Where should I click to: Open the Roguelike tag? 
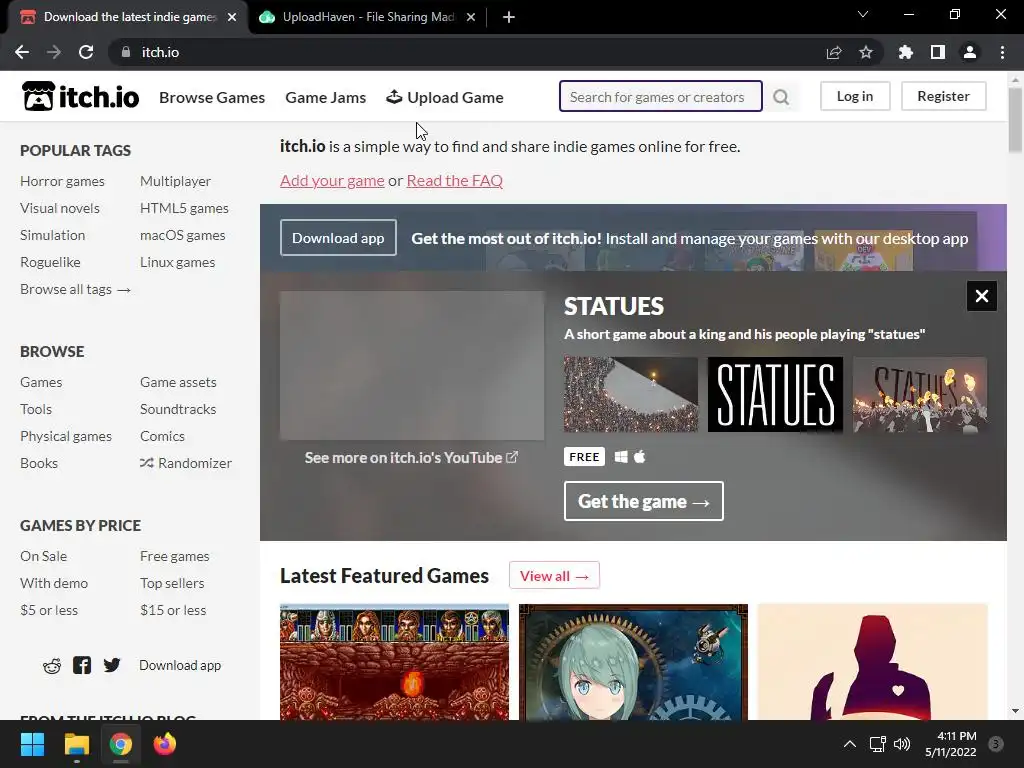pyautogui.click(x=50, y=262)
